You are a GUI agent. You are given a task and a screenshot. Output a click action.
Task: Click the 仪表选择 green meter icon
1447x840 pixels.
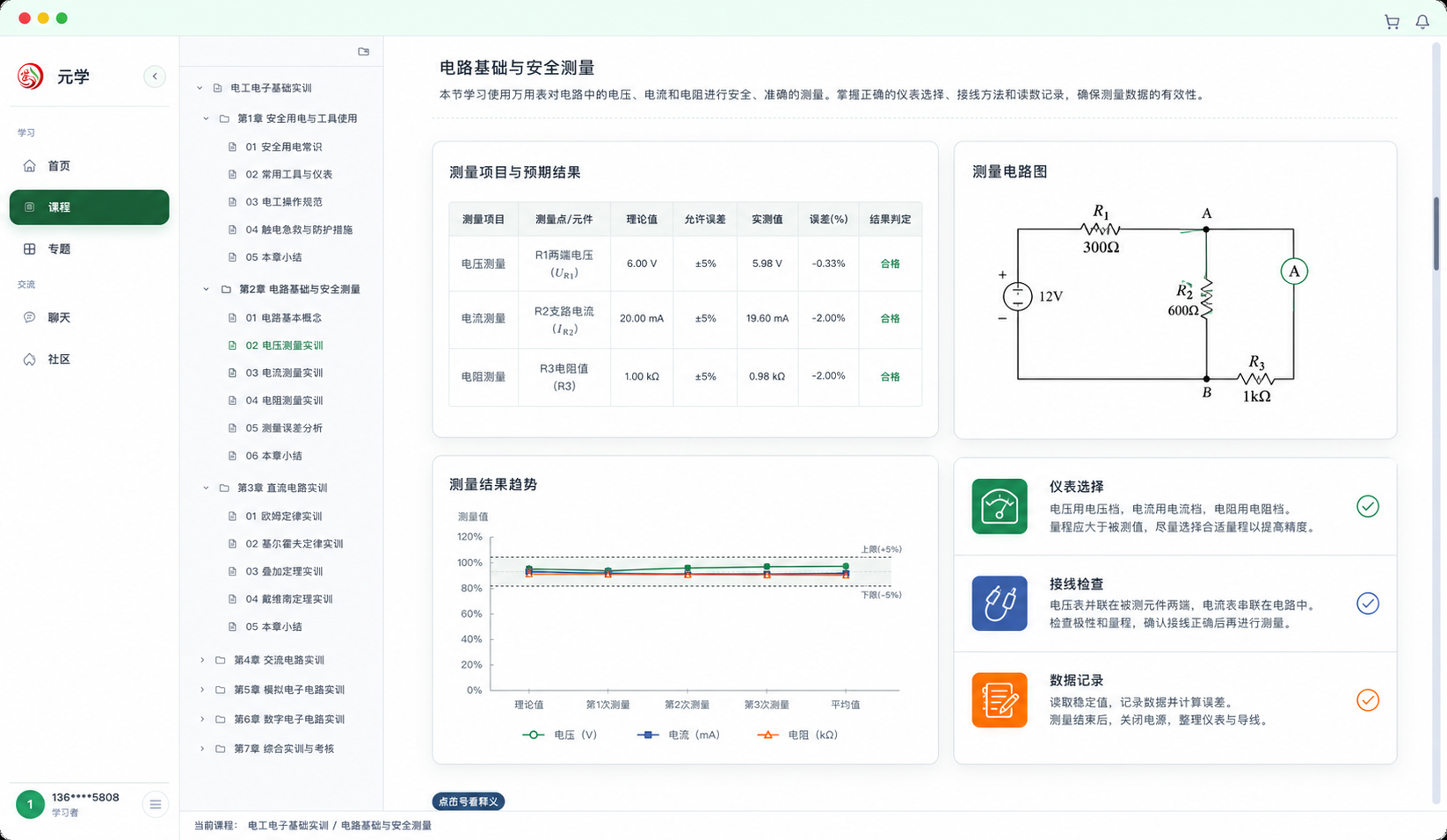[1000, 506]
